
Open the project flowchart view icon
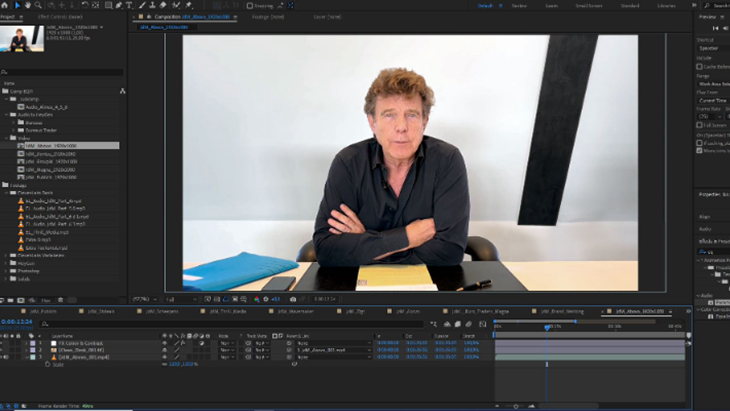click(x=122, y=91)
